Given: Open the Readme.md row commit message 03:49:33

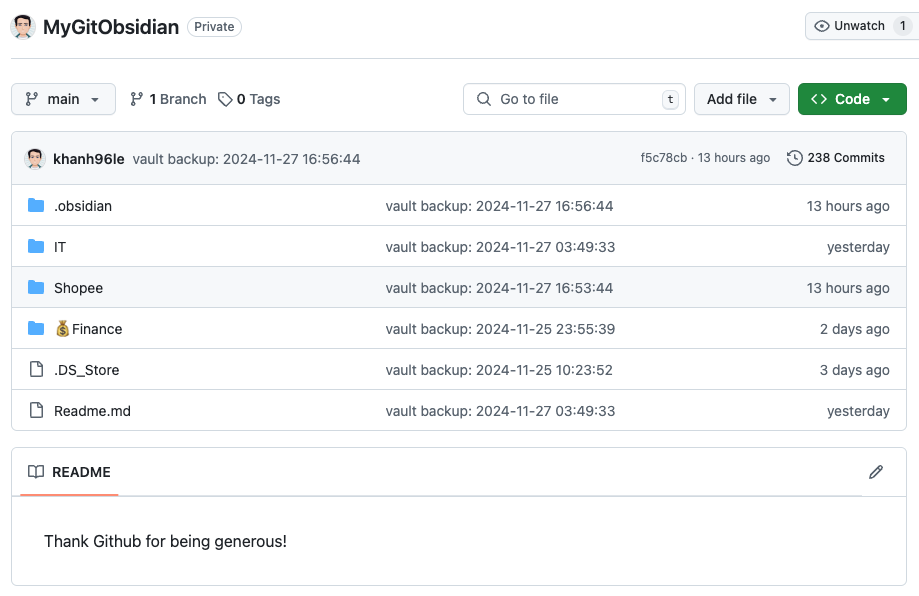Looking at the screenshot, I should coord(501,411).
